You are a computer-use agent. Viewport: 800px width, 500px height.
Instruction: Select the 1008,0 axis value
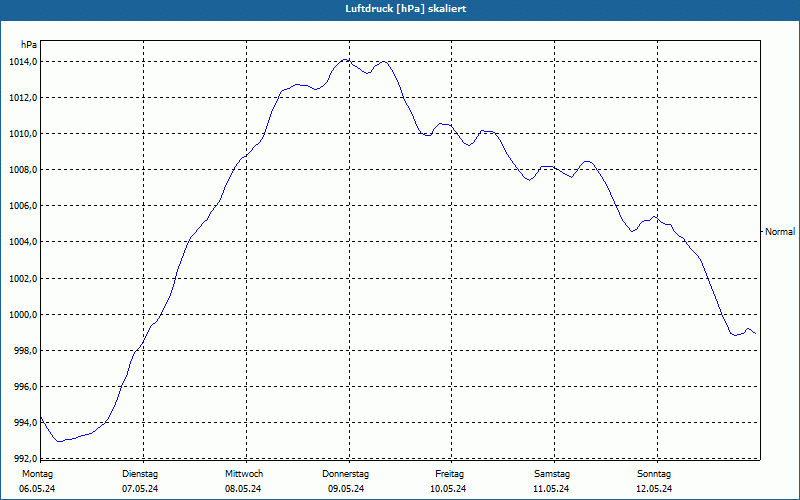[23, 170]
